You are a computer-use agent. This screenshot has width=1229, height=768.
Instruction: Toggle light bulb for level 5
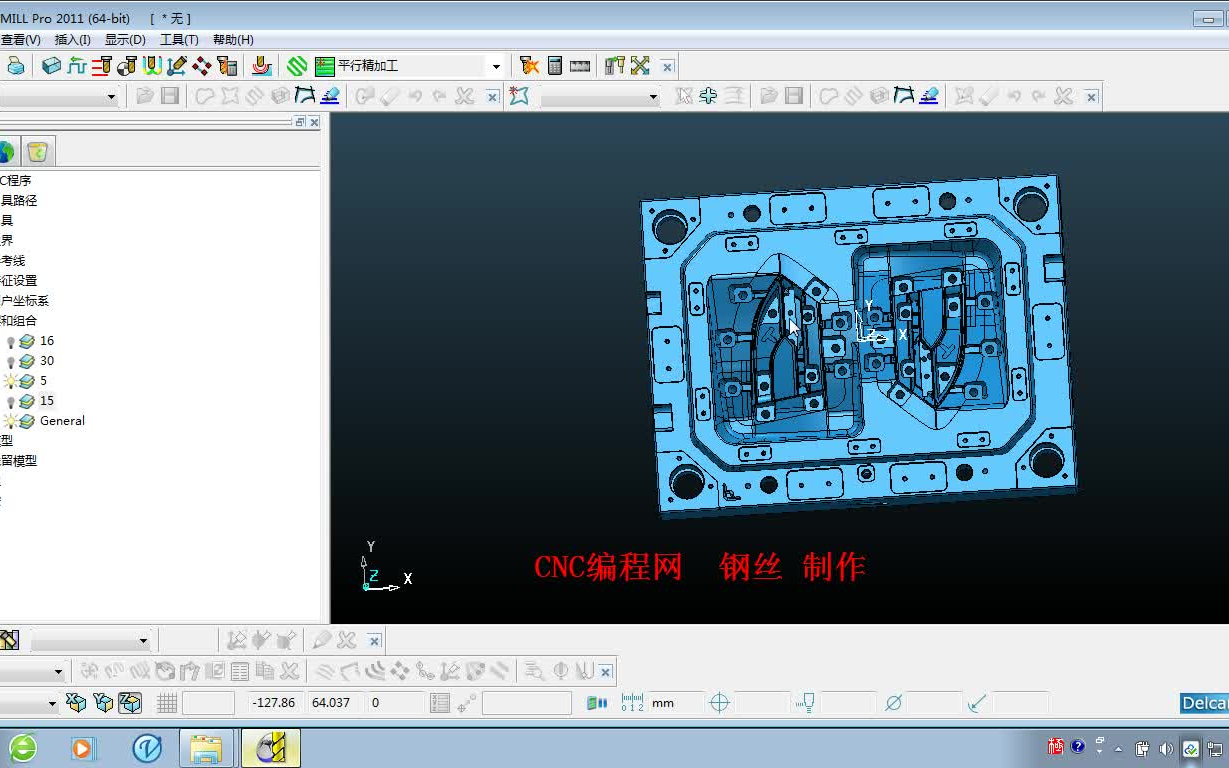11,381
